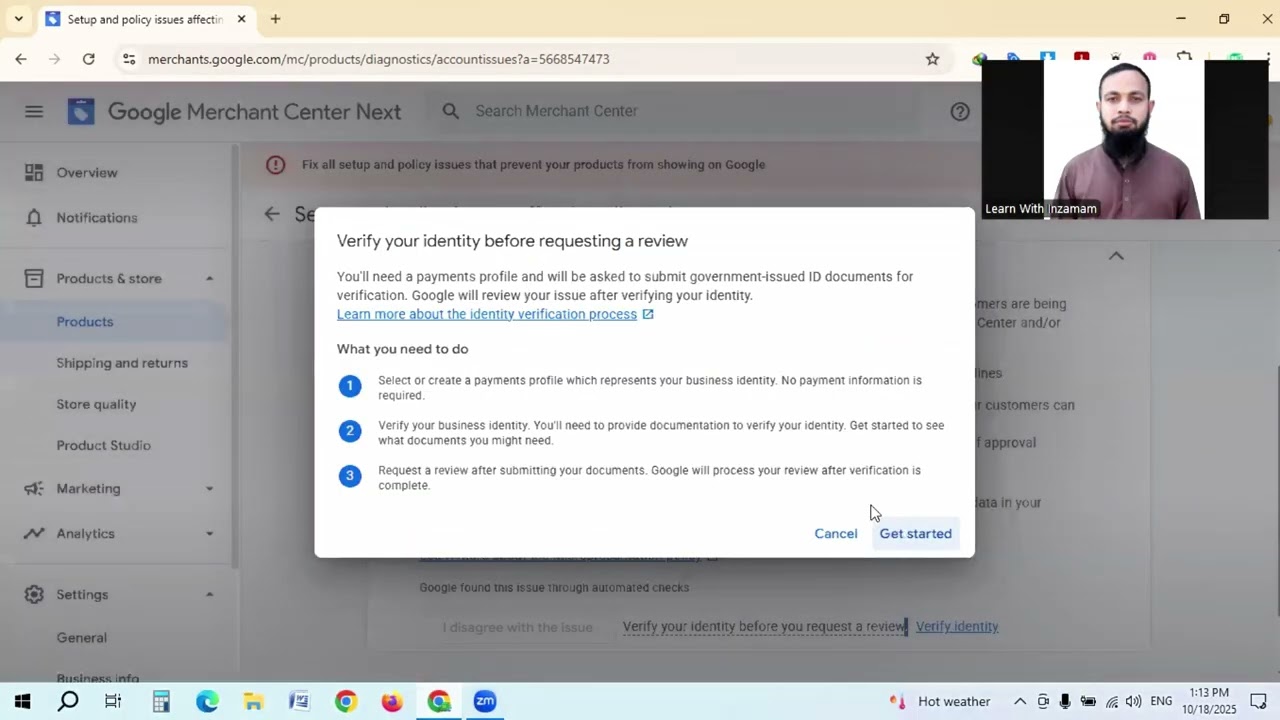Image resolution: width=1280 pixels, height=720 pixels.
Task: Go back with browser back arrow
Action: 21,59
